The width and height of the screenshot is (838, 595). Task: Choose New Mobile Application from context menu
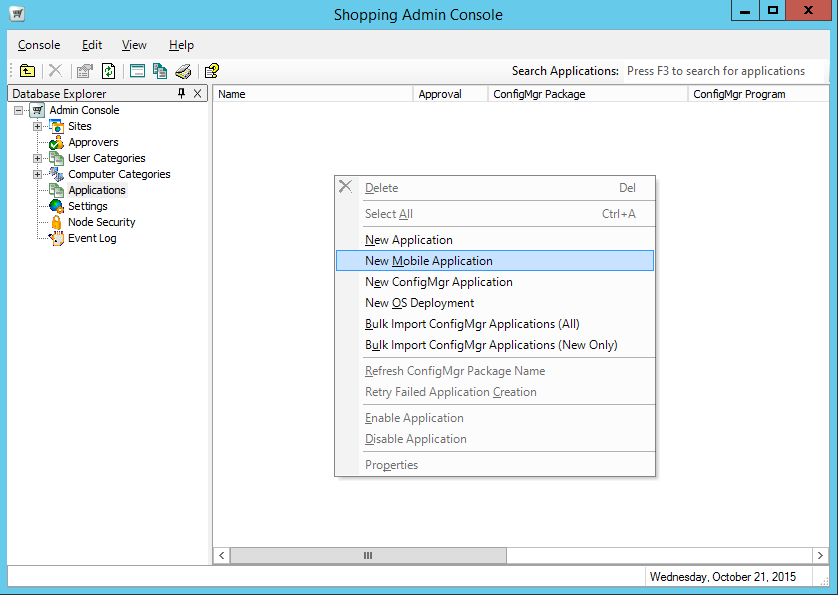[x=429, y=261]
